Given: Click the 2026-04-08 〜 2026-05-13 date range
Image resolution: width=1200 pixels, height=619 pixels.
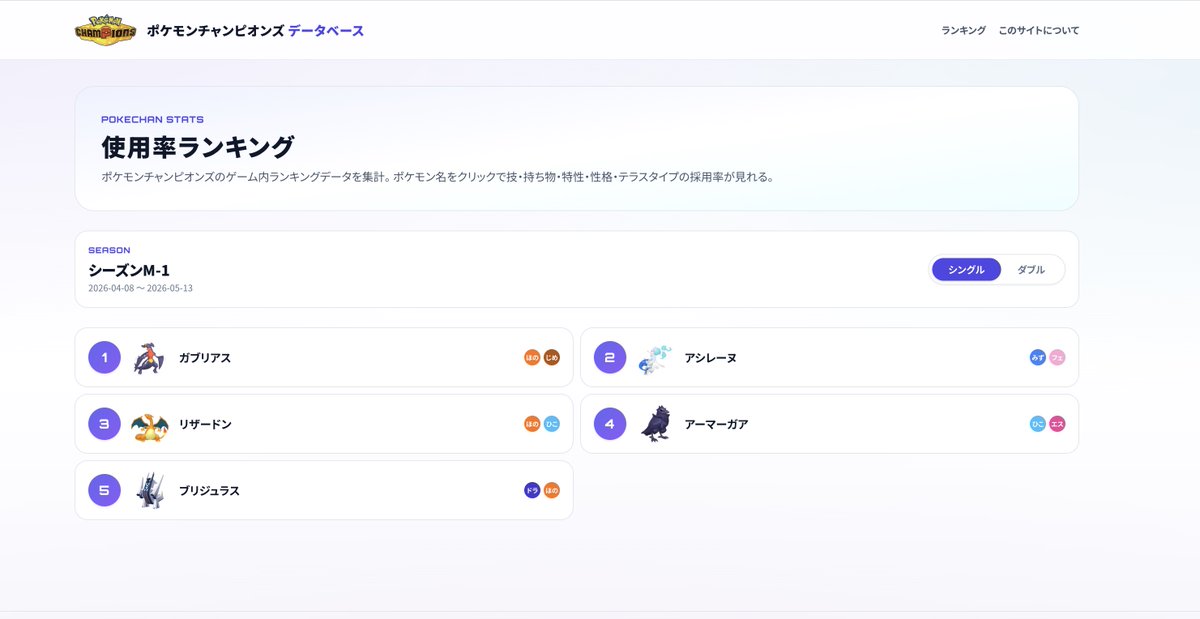Looking at the screenshot, I should click(x=140, y=288).
